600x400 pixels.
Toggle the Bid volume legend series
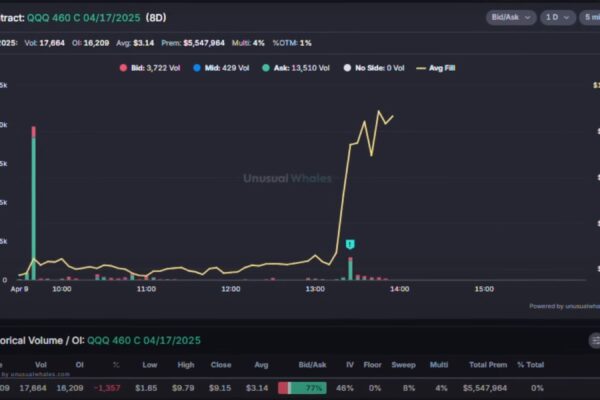[x=150, y=68]
